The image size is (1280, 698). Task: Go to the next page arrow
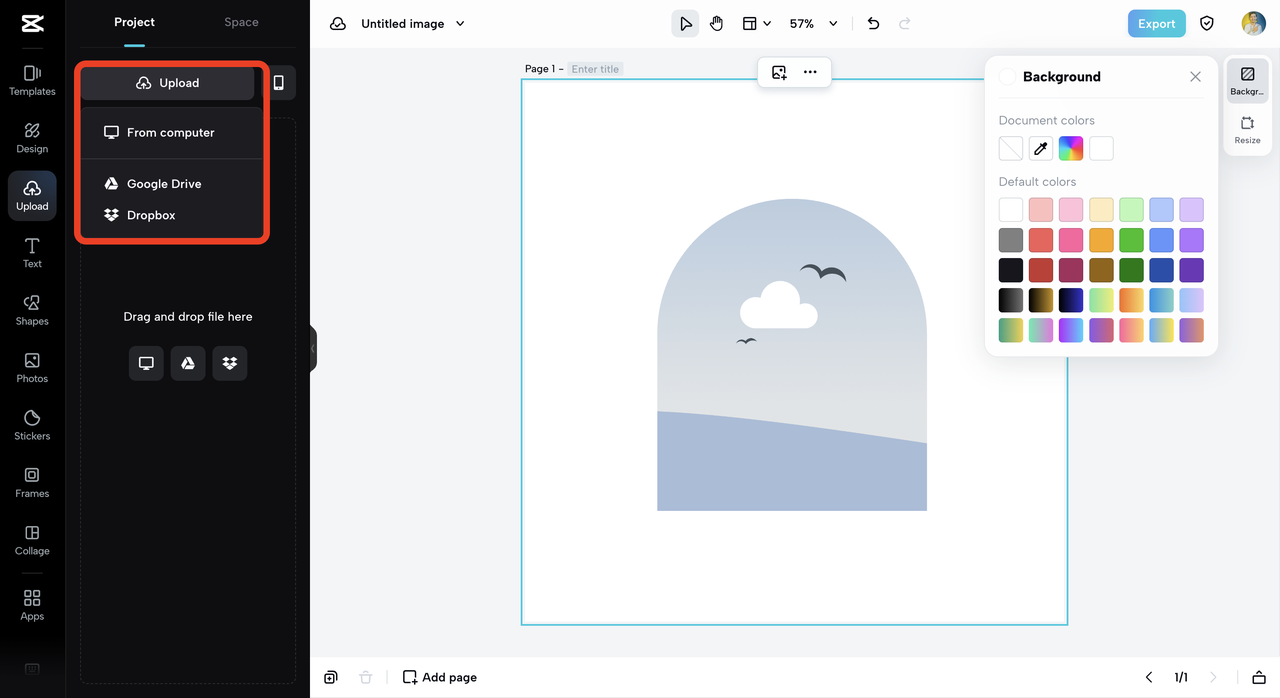[1214, 677]
